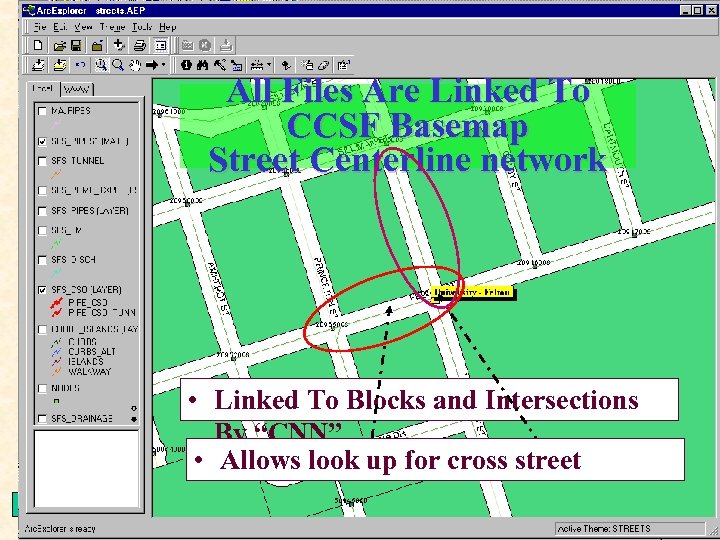Click the black Direction arrow tool
720x540 pixels.
point(152,65)
